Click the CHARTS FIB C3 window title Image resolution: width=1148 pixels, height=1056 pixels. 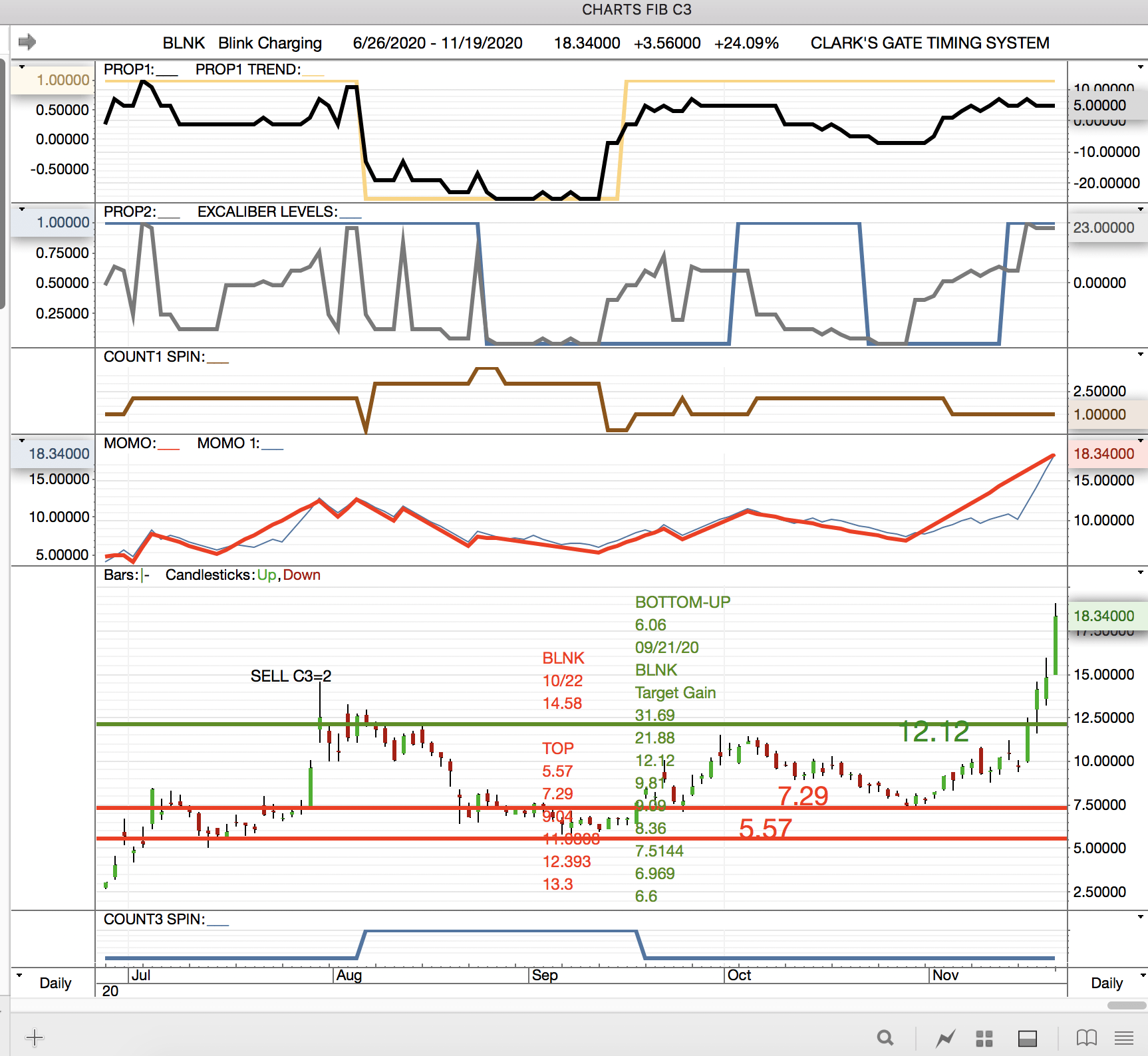637,9
